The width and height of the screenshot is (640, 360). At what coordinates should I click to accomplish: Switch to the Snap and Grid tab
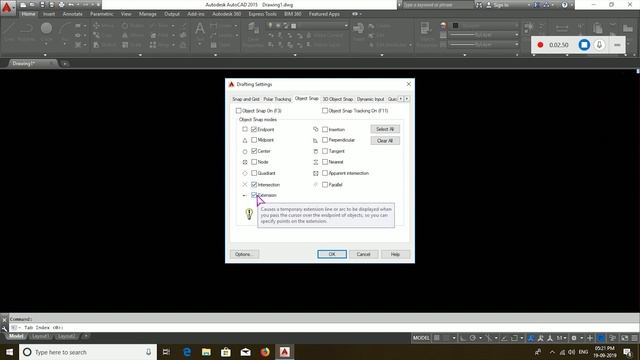[x=246, y=99]
